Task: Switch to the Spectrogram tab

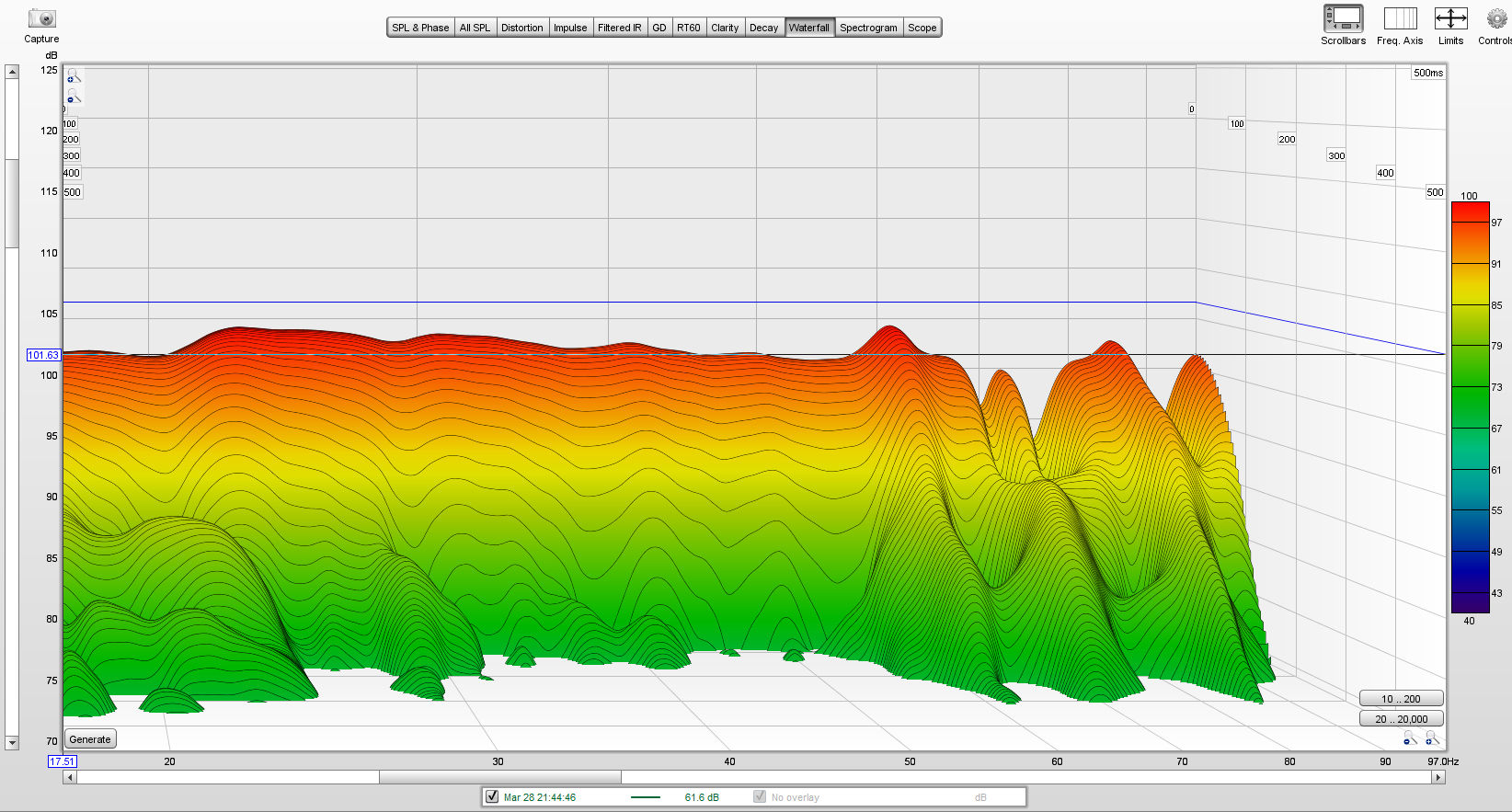Action: tap(868, 28)
